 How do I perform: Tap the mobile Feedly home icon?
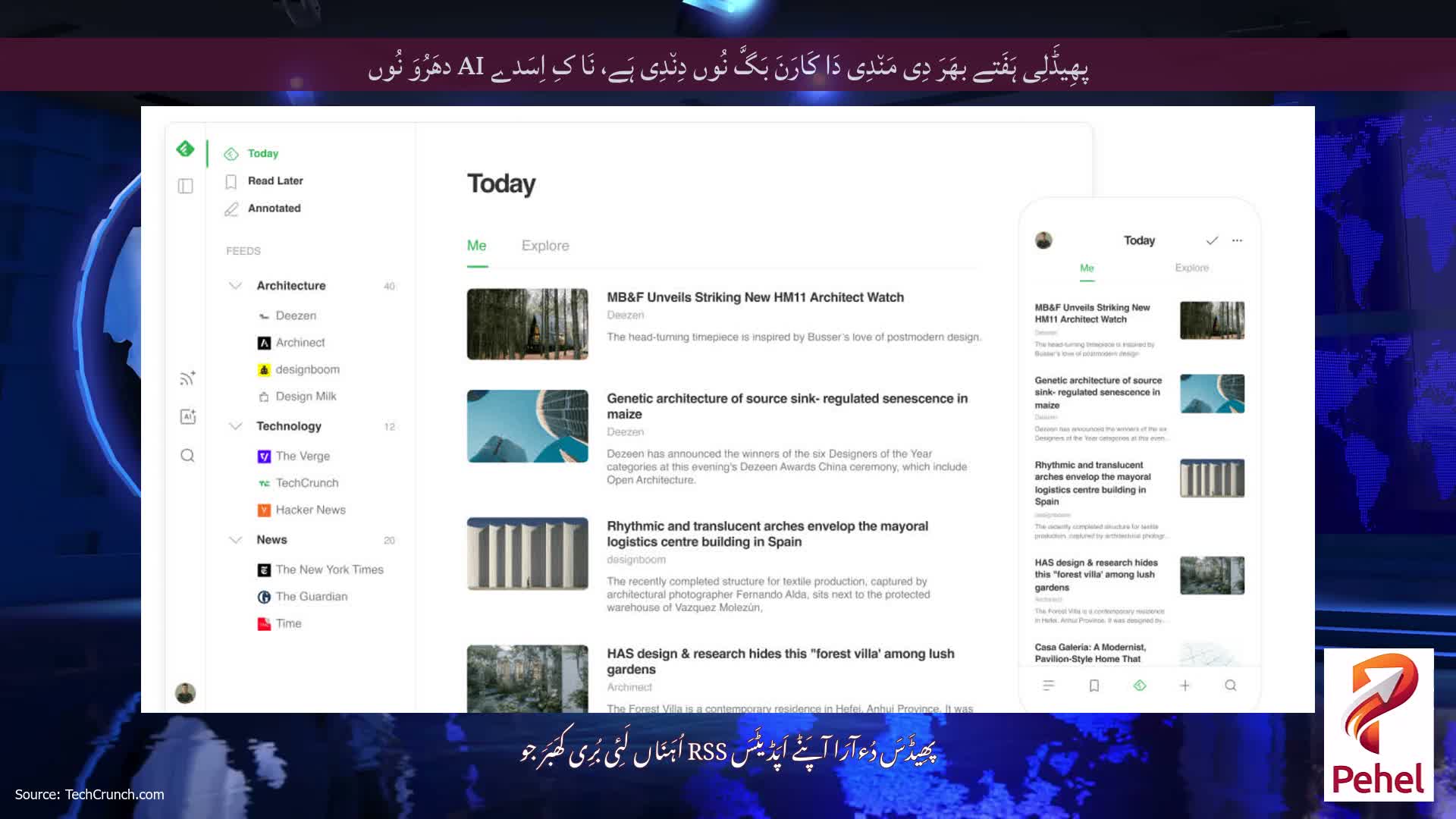[x=1139, y=686]
